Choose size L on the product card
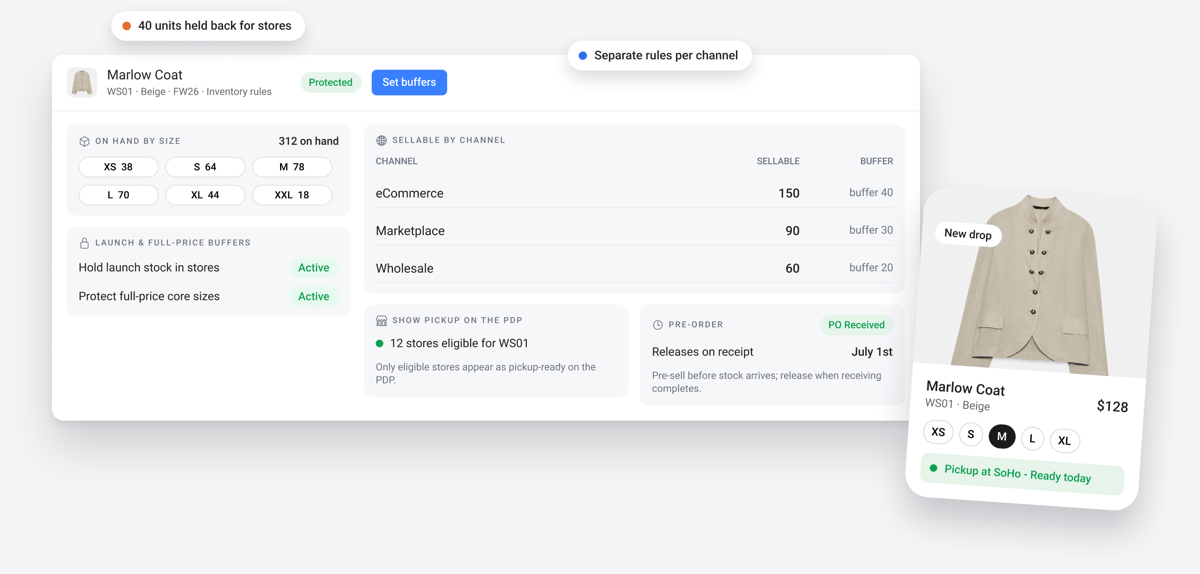Screen dimensions: 1200x574 tap(1033, 438)
